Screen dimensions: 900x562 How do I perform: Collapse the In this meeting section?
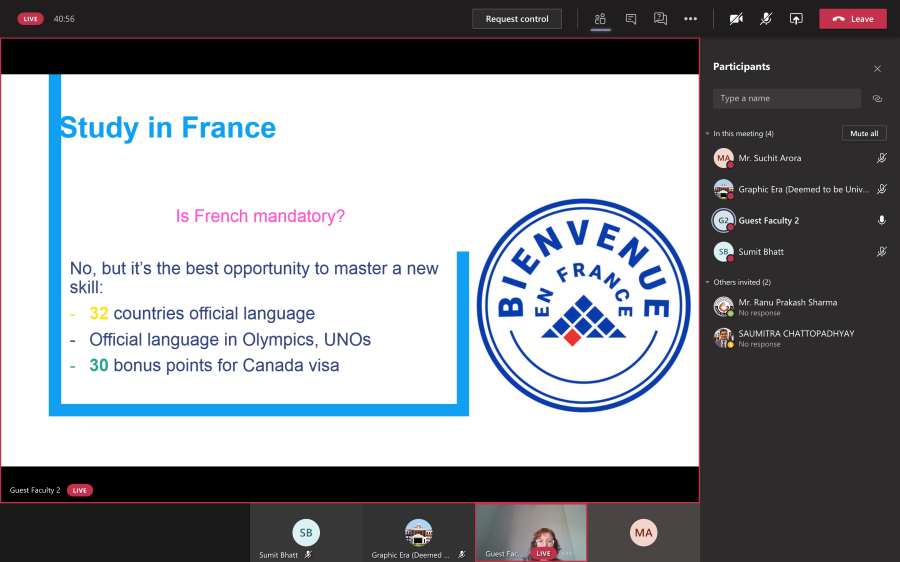[x=707, y=133]
